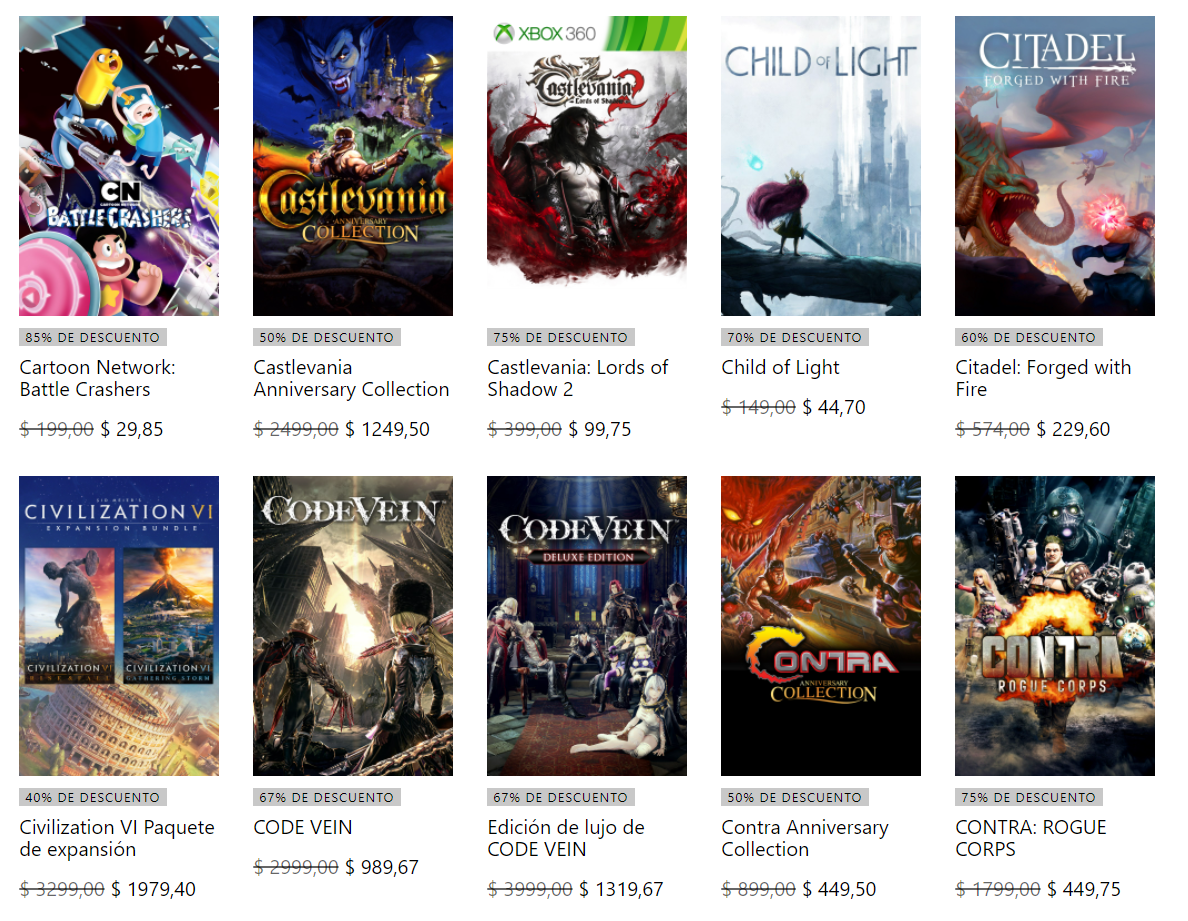Open Contra Rogue Corps cover art

pos(1055,626)
